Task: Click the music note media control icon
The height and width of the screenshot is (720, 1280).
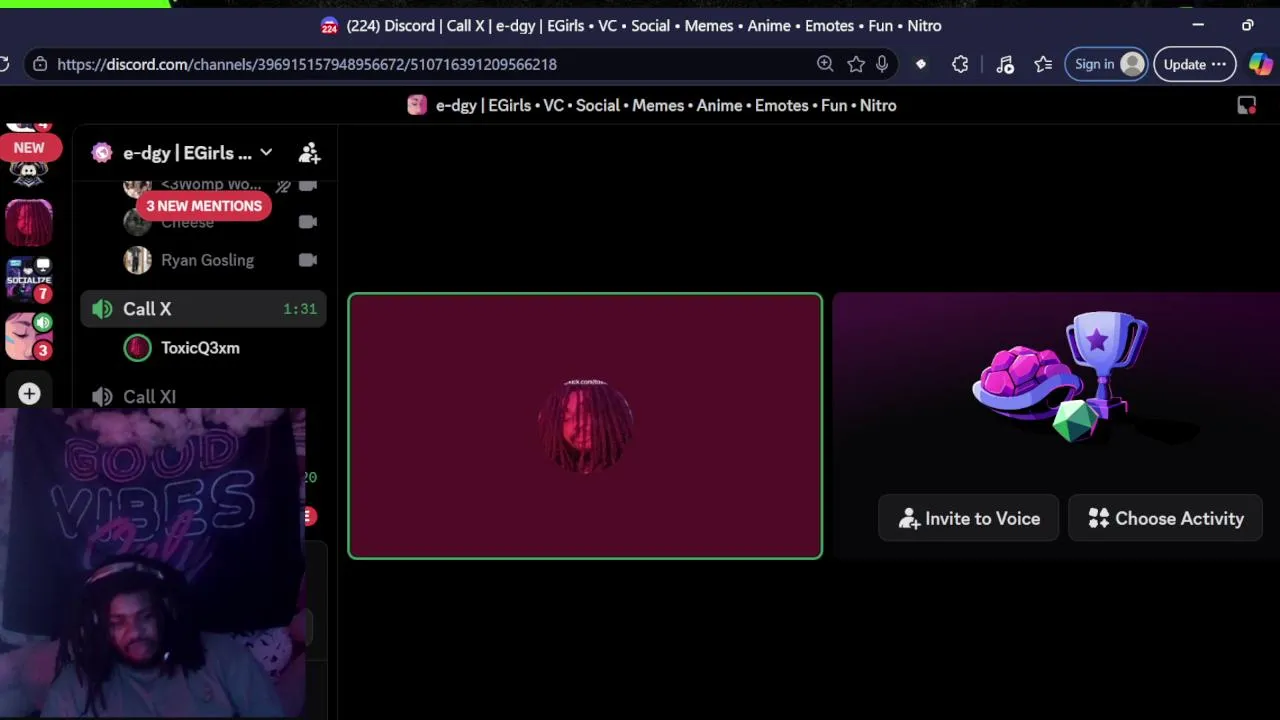Action: point(1005,64)
